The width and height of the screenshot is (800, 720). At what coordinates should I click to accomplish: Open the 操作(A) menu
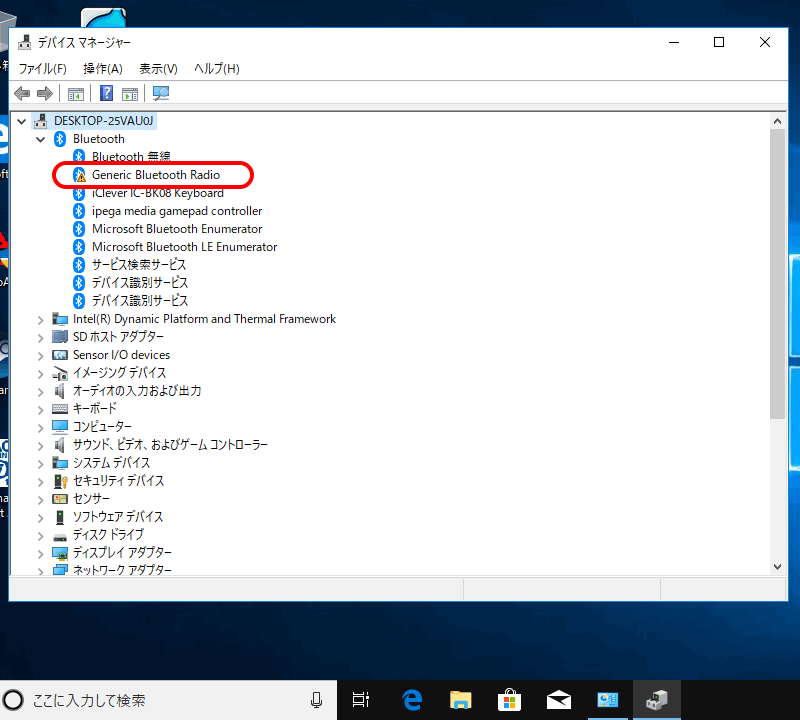click(x=102, y=69)
